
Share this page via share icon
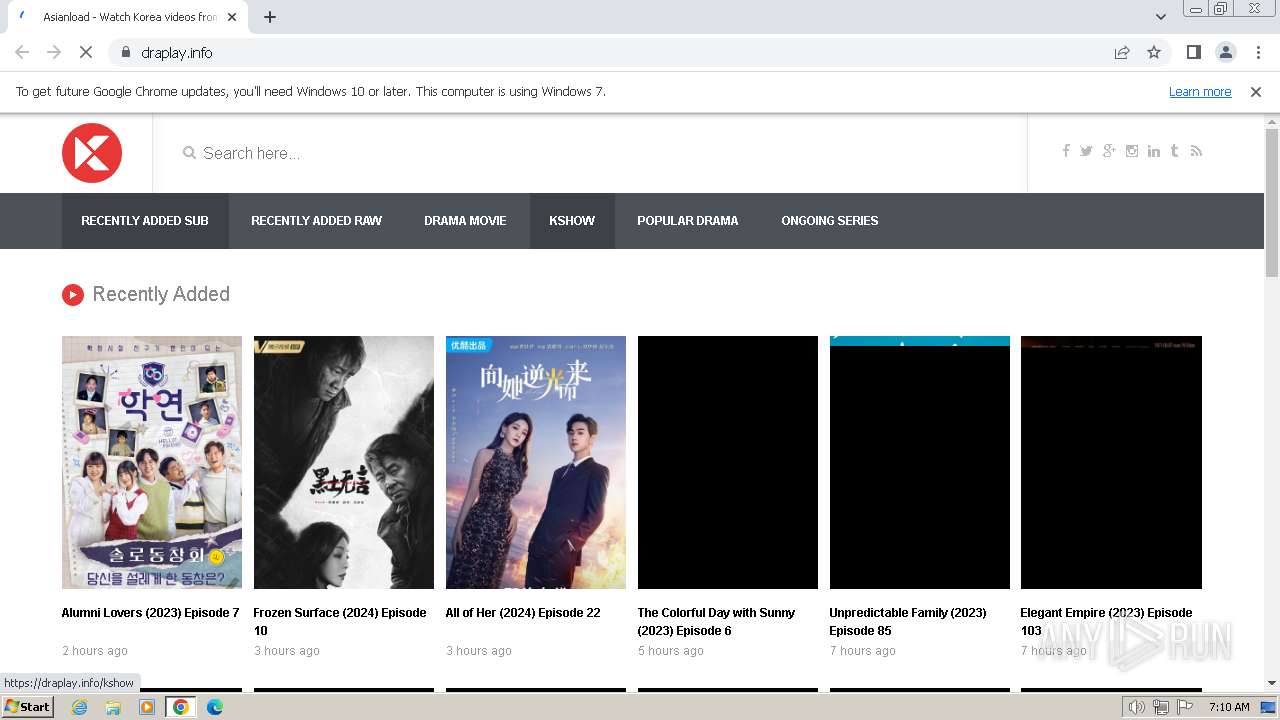click(x=1122, y=52)
